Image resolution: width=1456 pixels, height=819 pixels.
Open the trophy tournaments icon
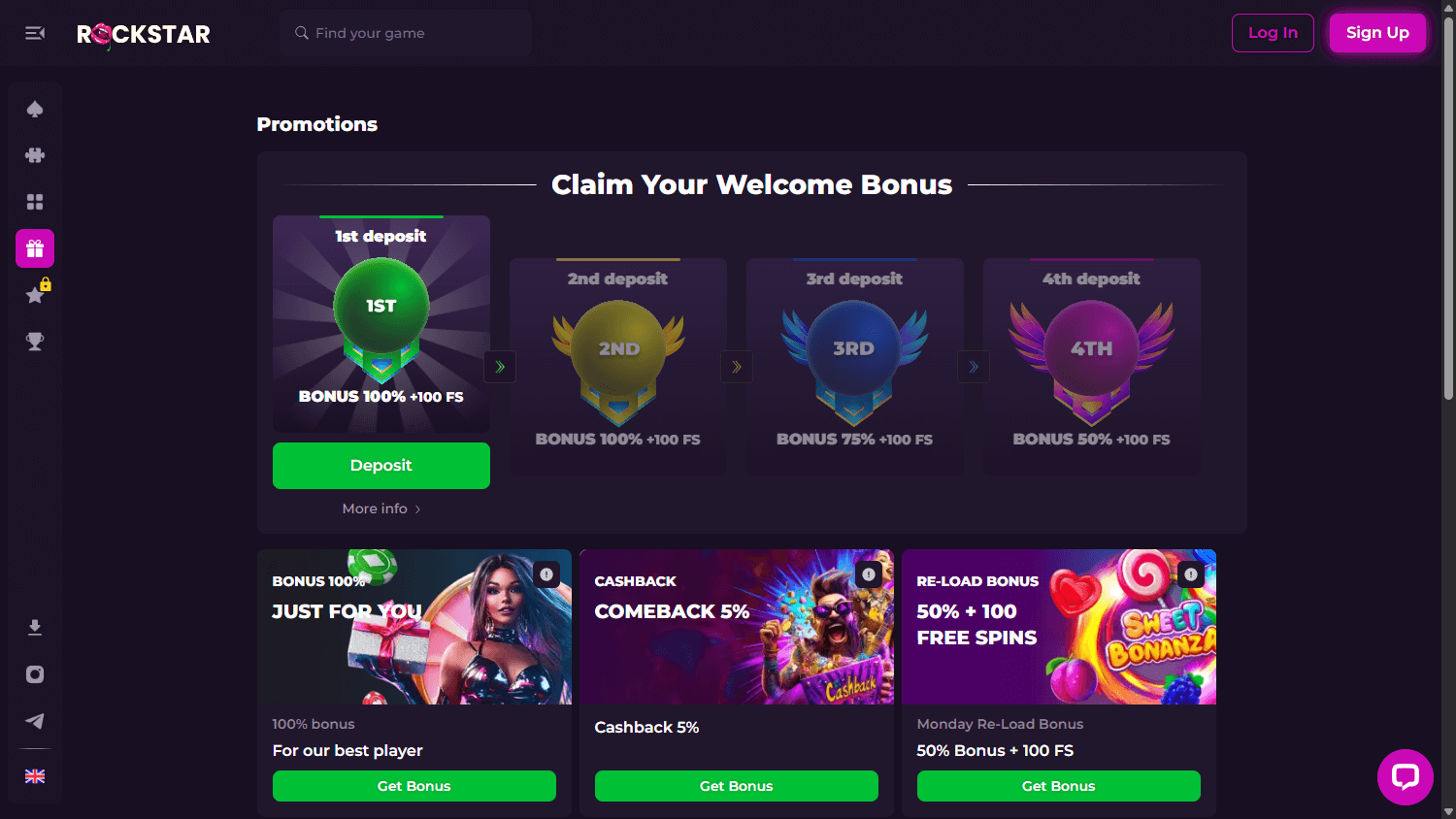coord(35,342)
